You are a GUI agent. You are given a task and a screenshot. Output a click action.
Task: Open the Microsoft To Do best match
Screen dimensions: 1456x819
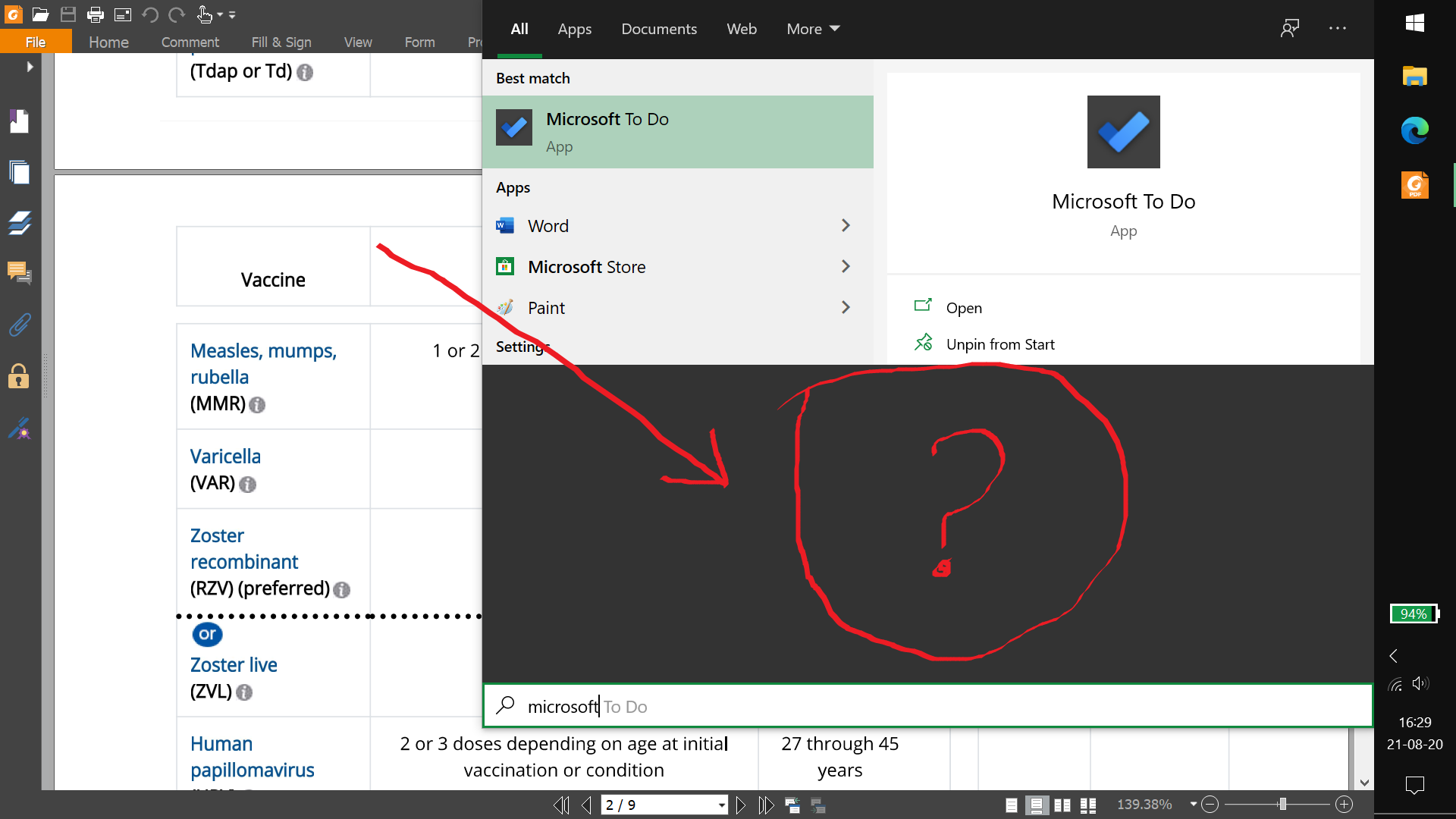pyautogui.click(x=678, y=132)
